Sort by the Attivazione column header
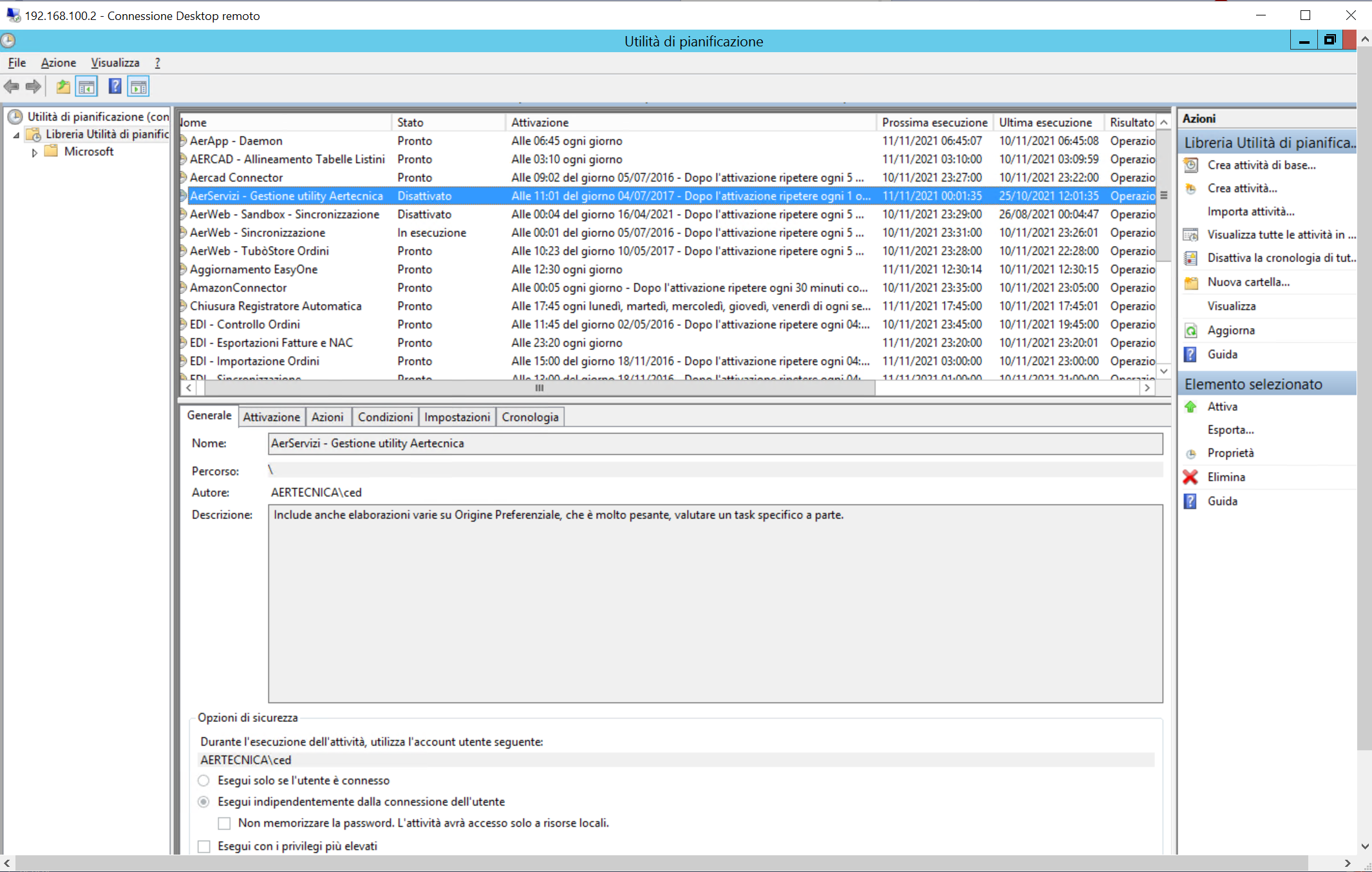 691,122
